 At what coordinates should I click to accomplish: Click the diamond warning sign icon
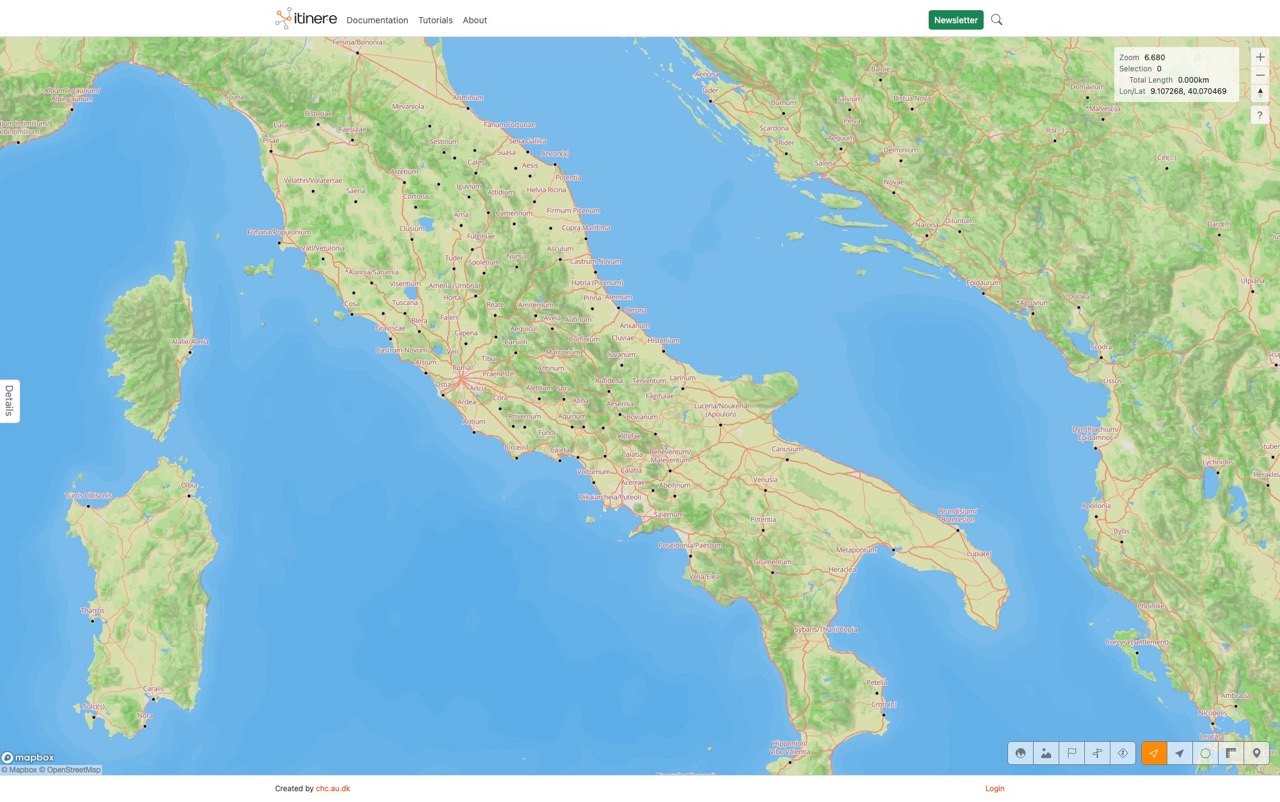(1123, 753)
